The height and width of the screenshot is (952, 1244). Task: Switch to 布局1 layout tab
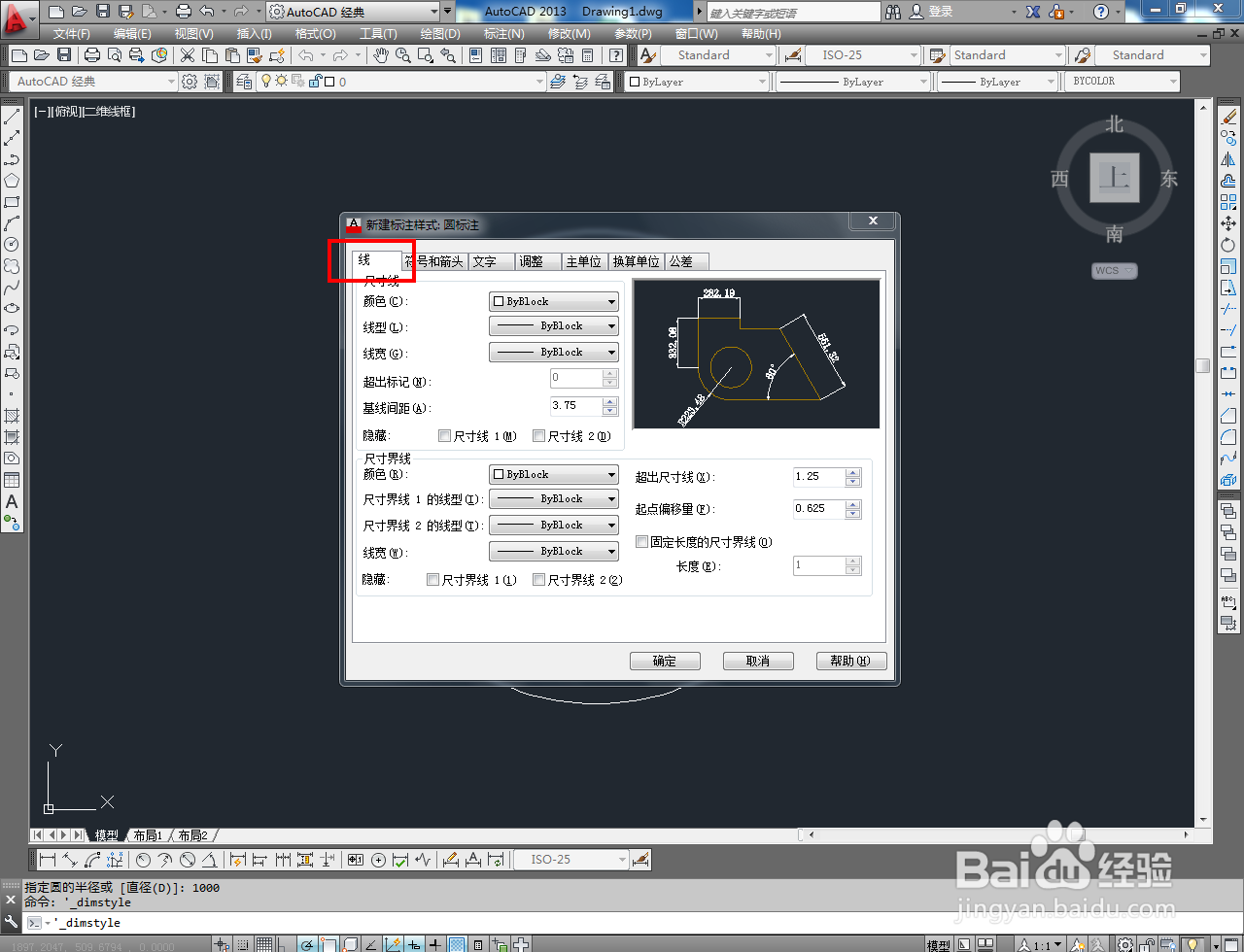[x=148, y=835]
